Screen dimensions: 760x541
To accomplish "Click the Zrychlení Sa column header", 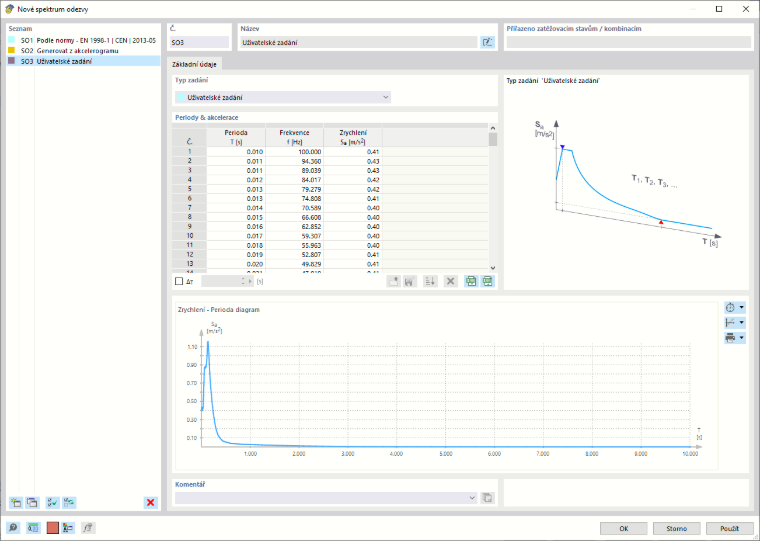I will (353, 137).
